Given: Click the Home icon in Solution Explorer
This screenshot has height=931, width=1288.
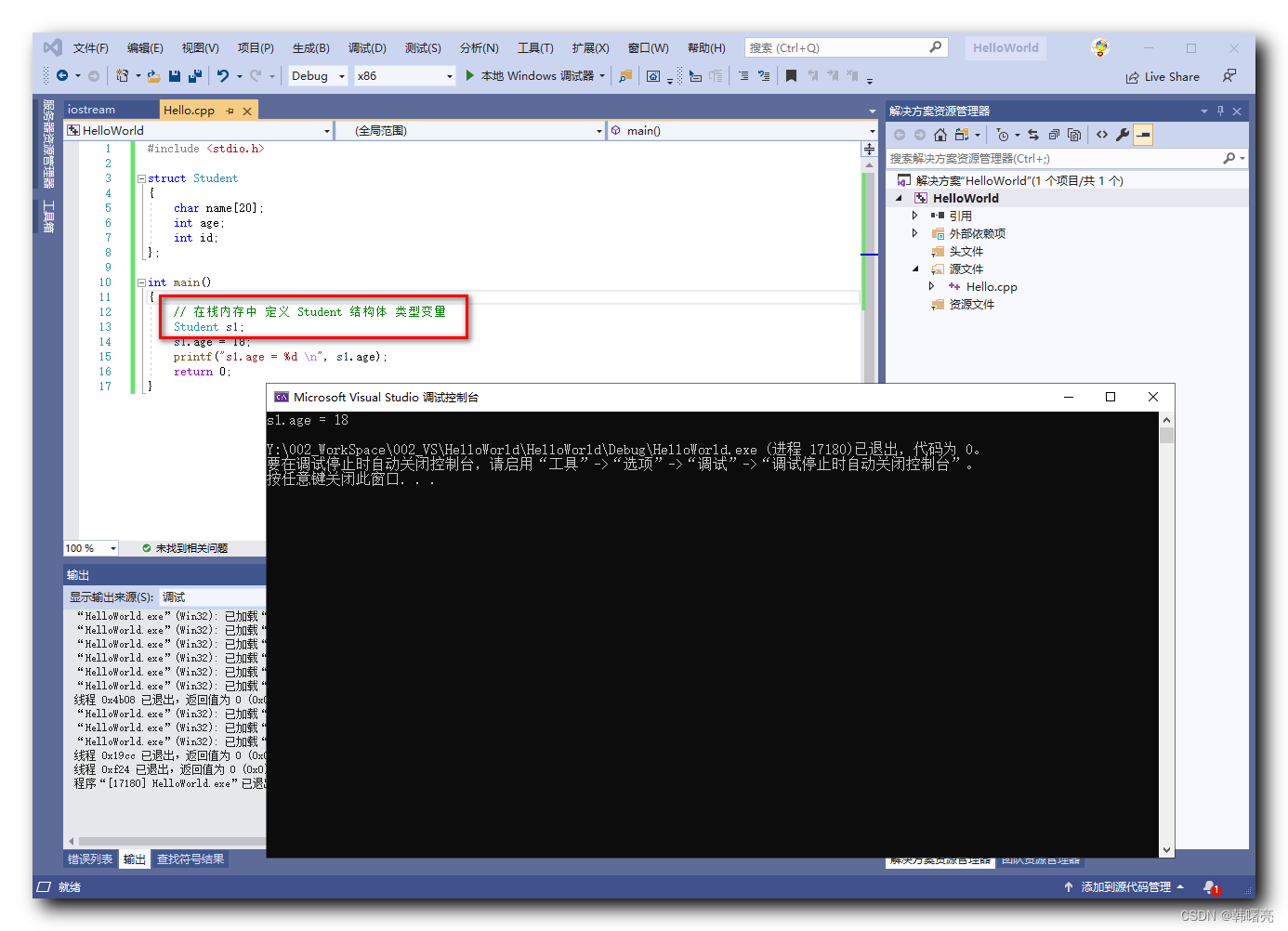Looking at the screenshot, I should (940, 135).
